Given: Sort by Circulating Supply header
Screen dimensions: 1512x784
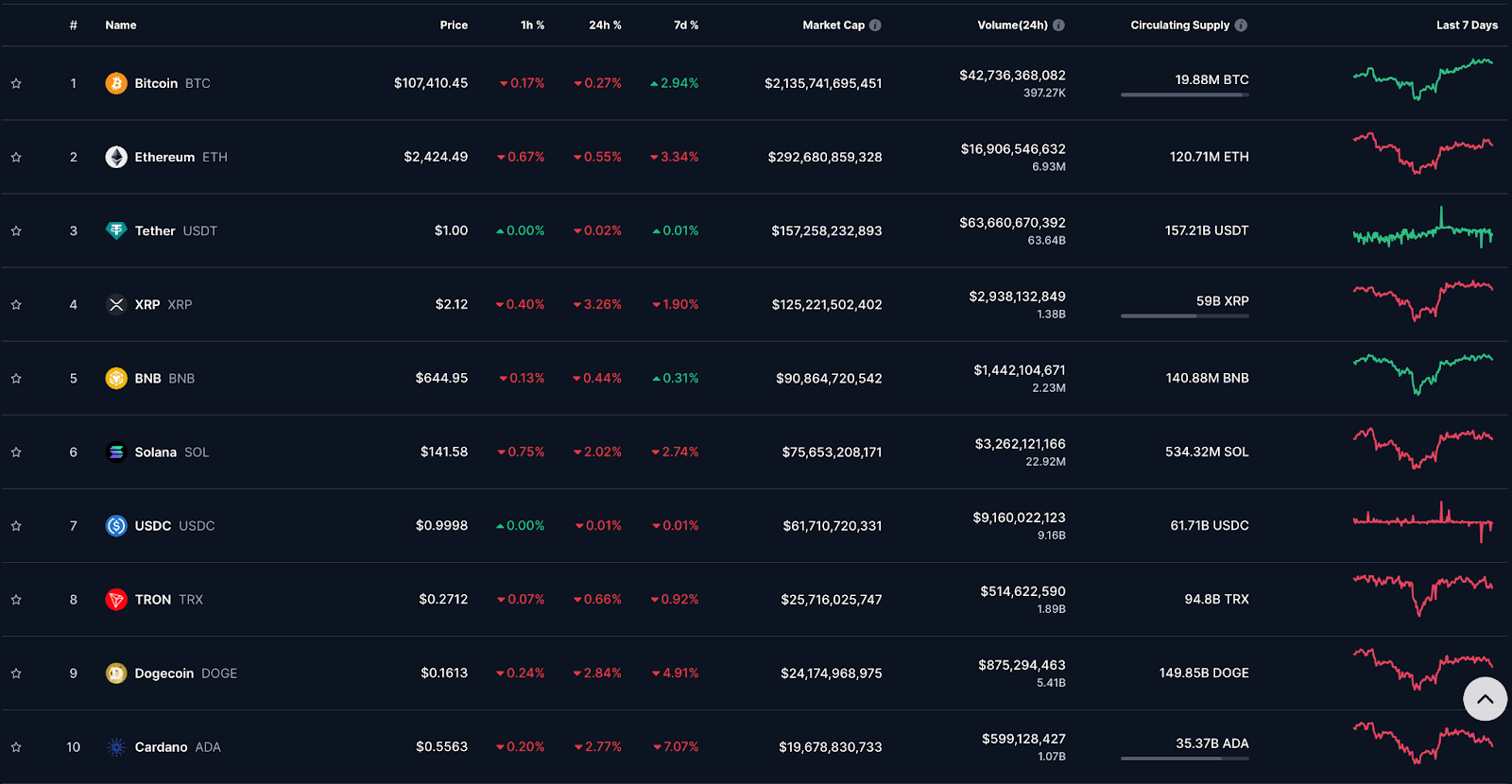Looking at the screenshot, I should tap(1180, 26).
